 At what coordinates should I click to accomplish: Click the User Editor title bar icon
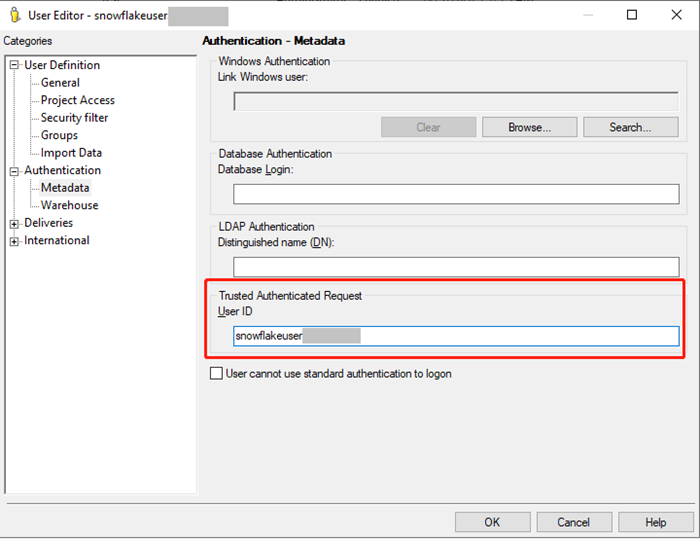(13, 15)
